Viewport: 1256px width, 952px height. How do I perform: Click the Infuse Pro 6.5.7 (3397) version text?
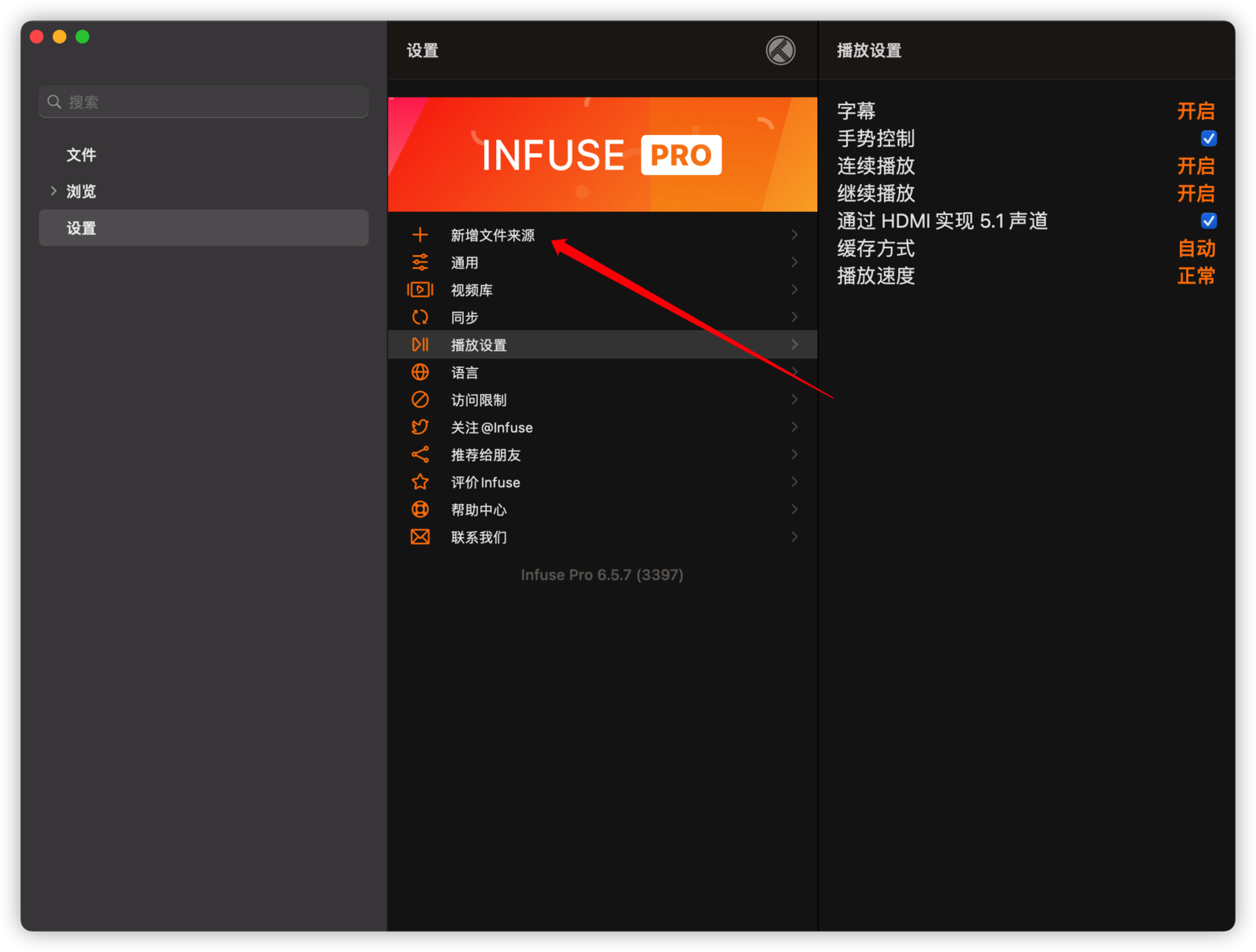[602, 574]
